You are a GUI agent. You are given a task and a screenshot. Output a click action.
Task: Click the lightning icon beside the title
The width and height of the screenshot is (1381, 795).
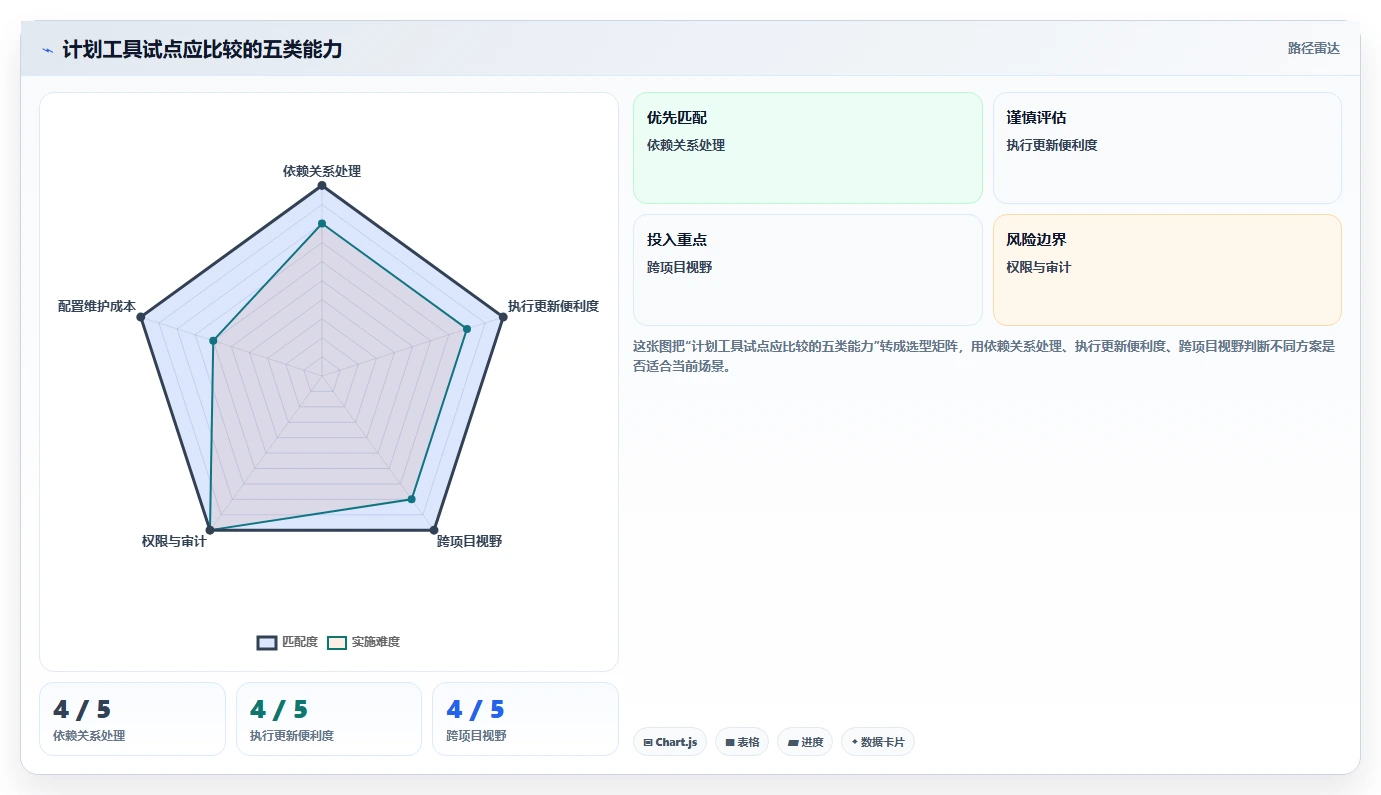coord(47,50)
